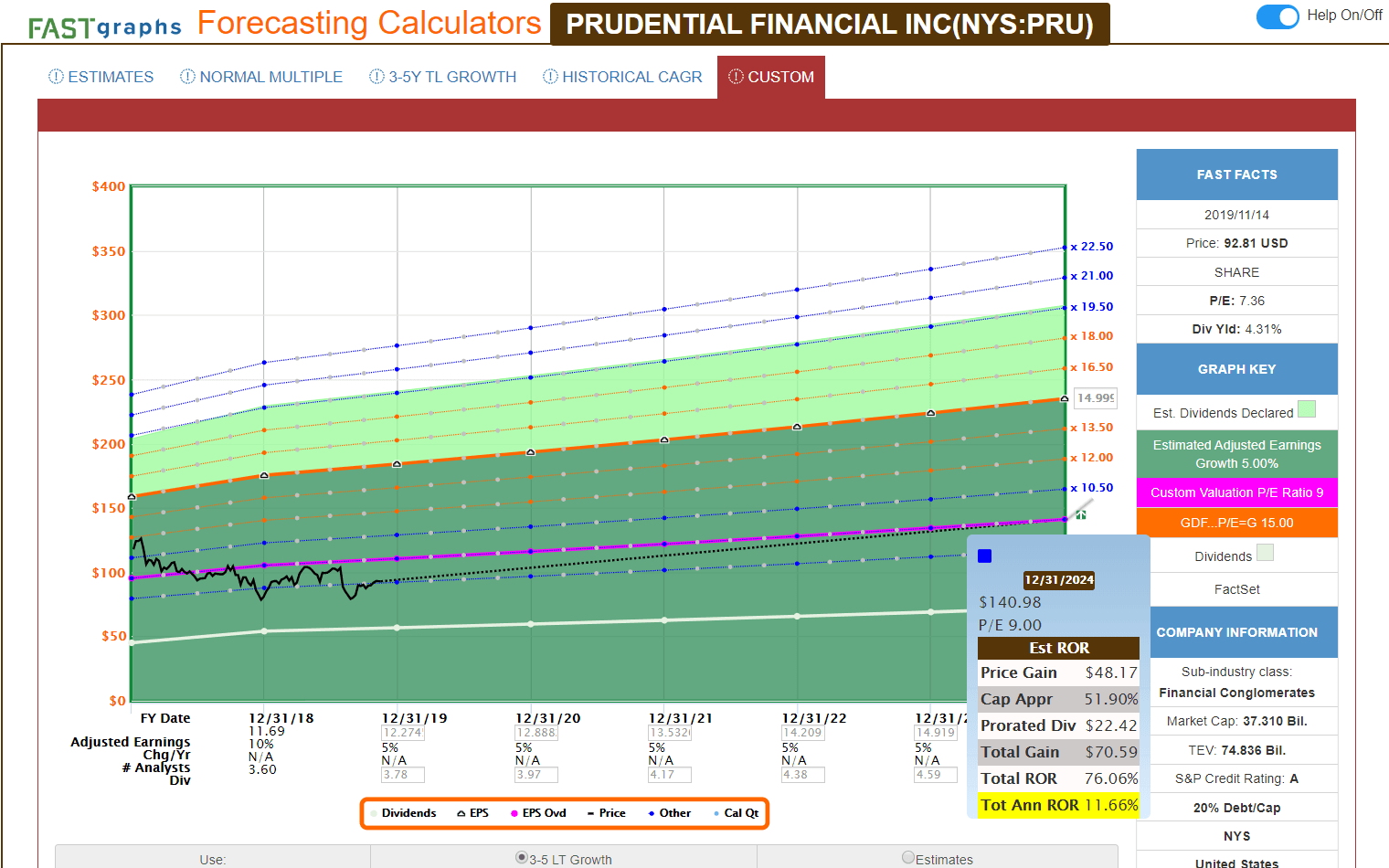Select the Estimates radio button
Viewport: 1389px width, 868px height.
point(908,857)
